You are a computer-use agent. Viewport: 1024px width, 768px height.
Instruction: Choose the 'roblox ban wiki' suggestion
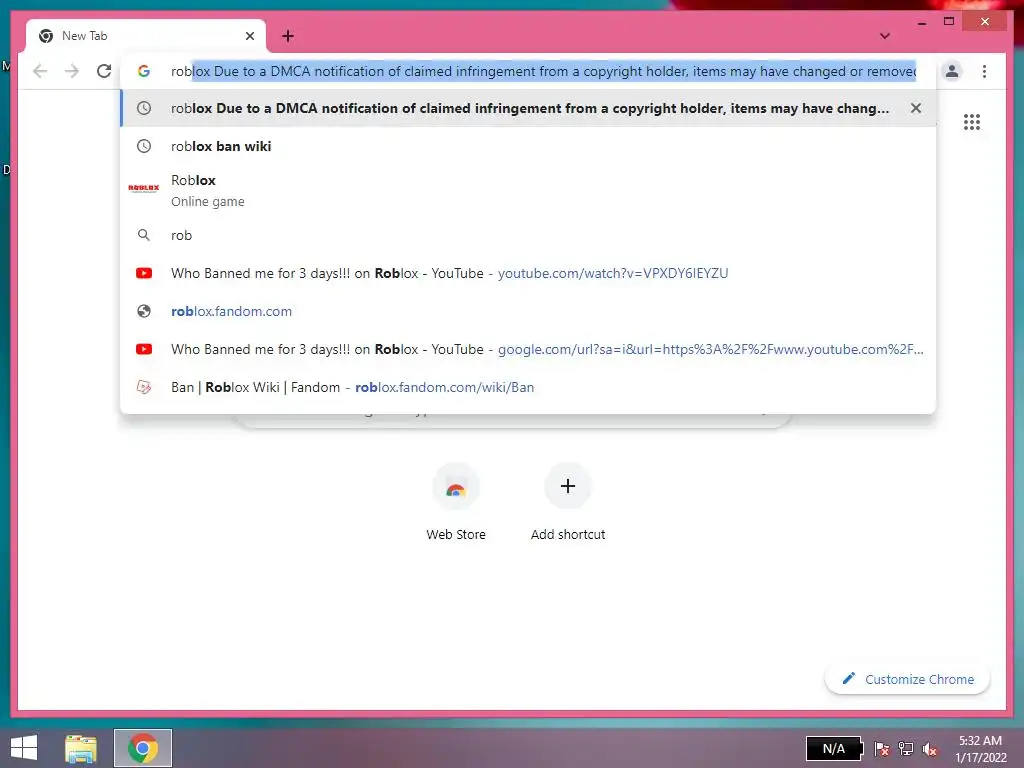tap(528, 146)
